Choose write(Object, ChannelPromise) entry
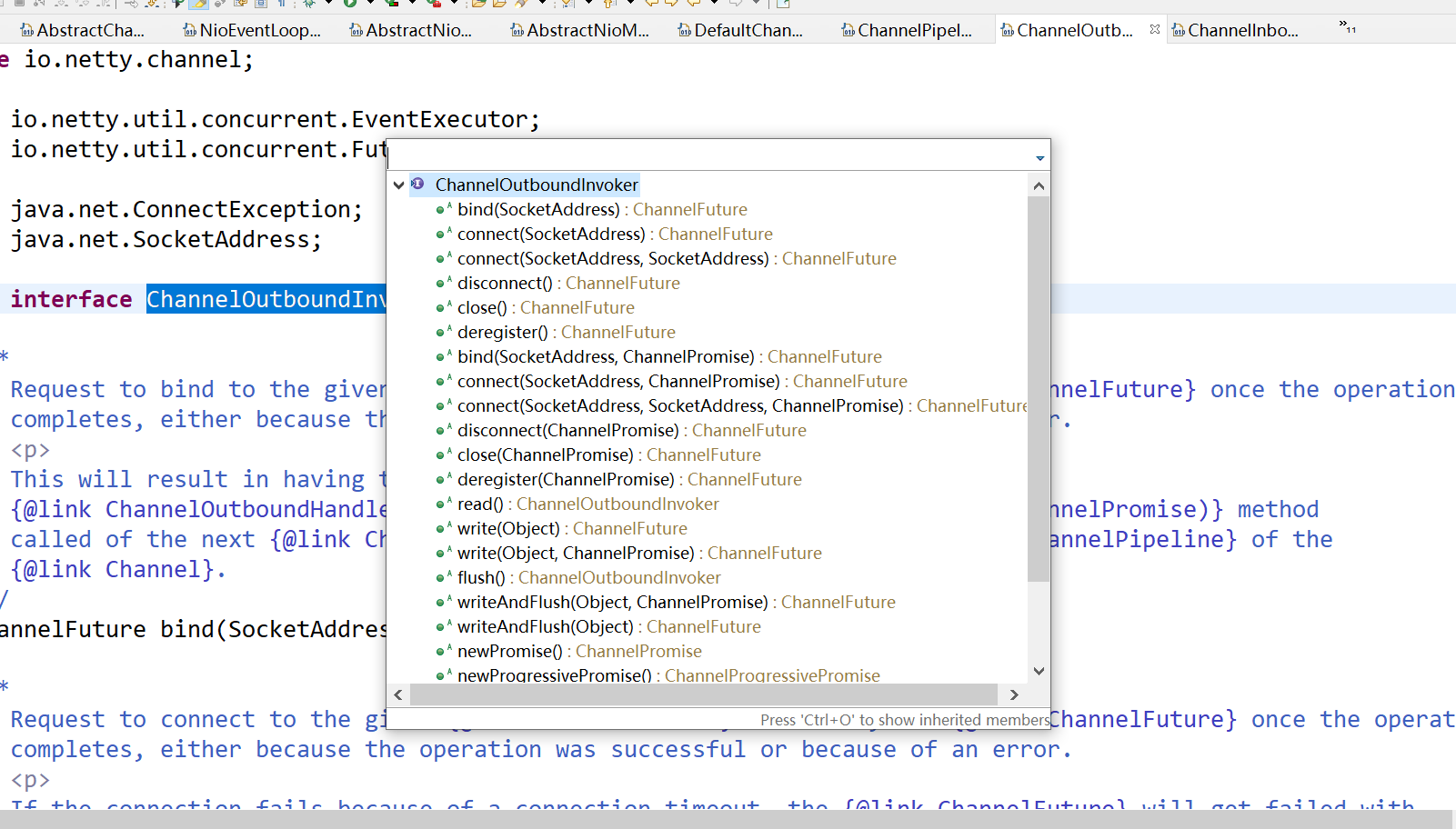This screenshot has width=1456, height=829. pyautogui.click(x=629, y=553)
